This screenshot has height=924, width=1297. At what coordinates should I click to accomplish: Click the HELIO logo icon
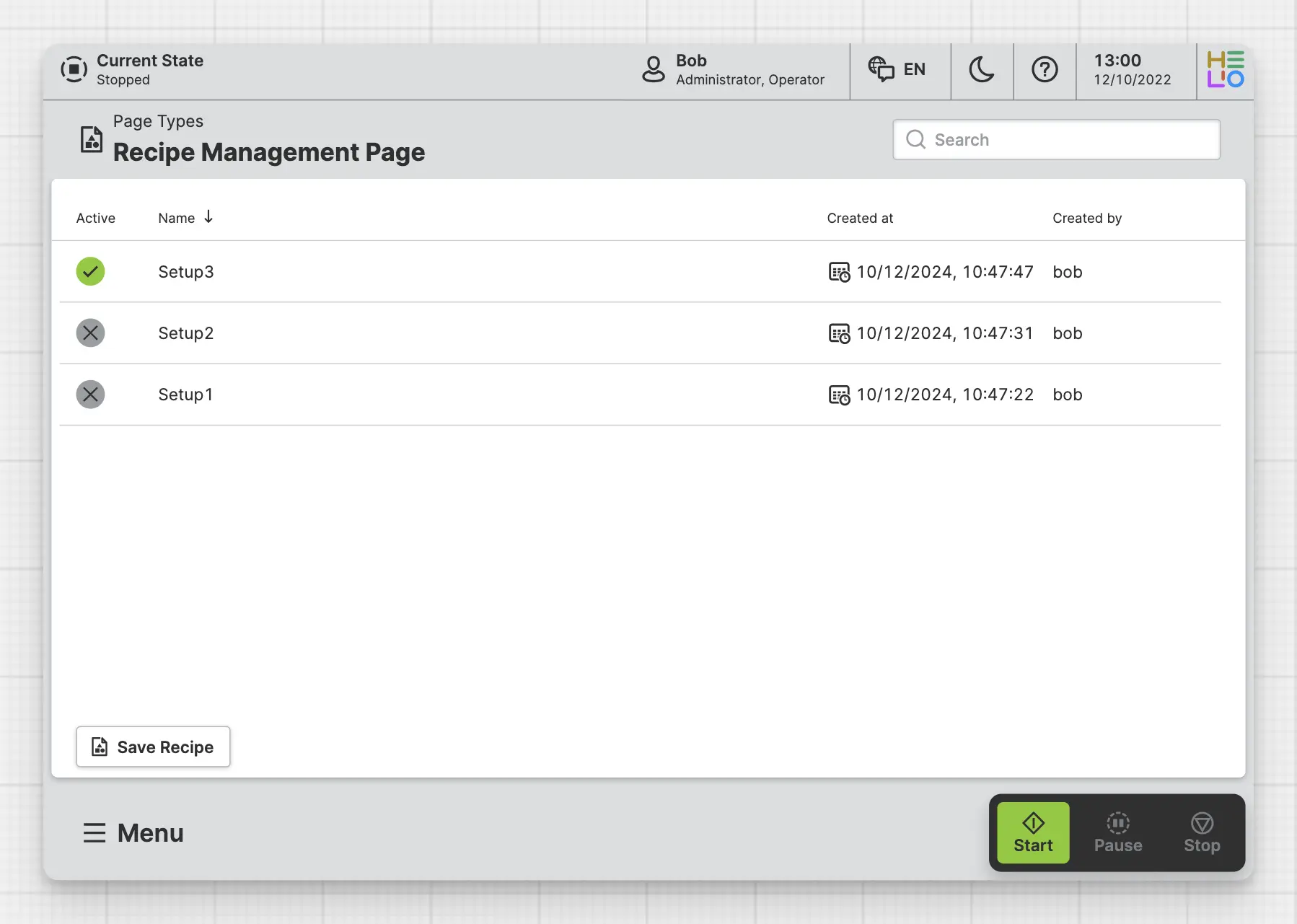pos(1225,70)
